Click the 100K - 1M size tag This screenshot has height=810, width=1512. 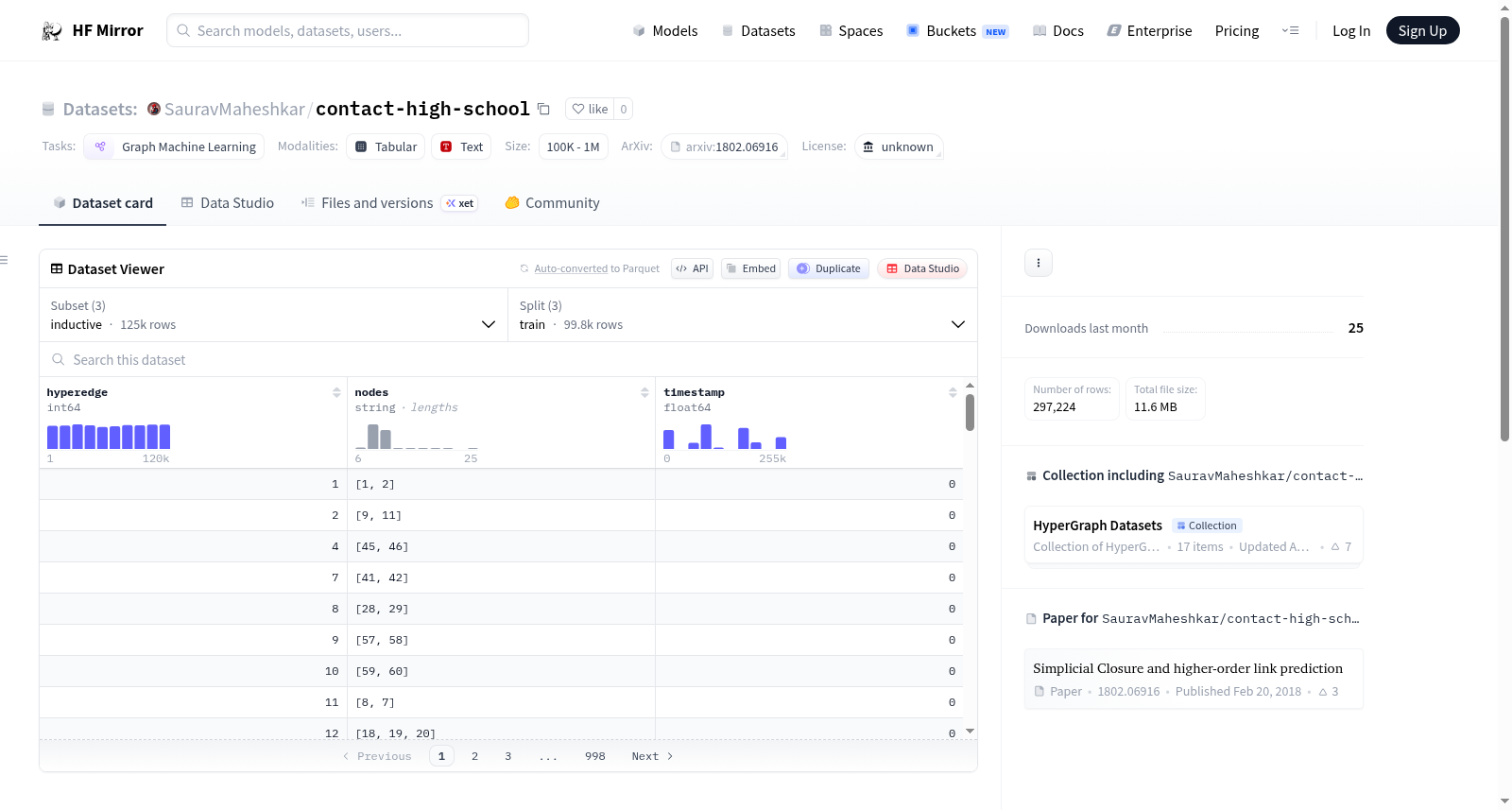(x=574, y=146)
